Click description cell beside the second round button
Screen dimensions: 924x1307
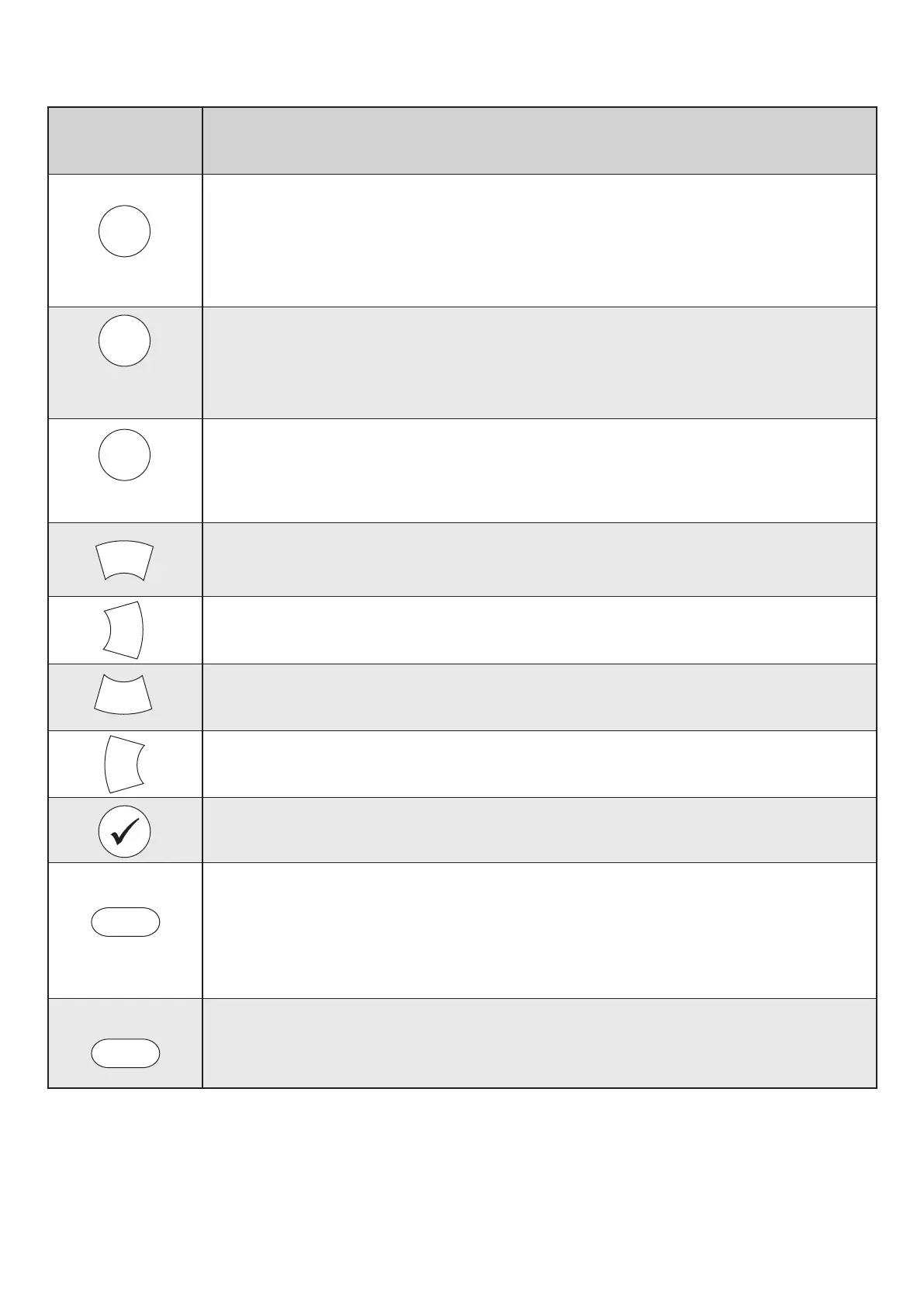(539, 362)
